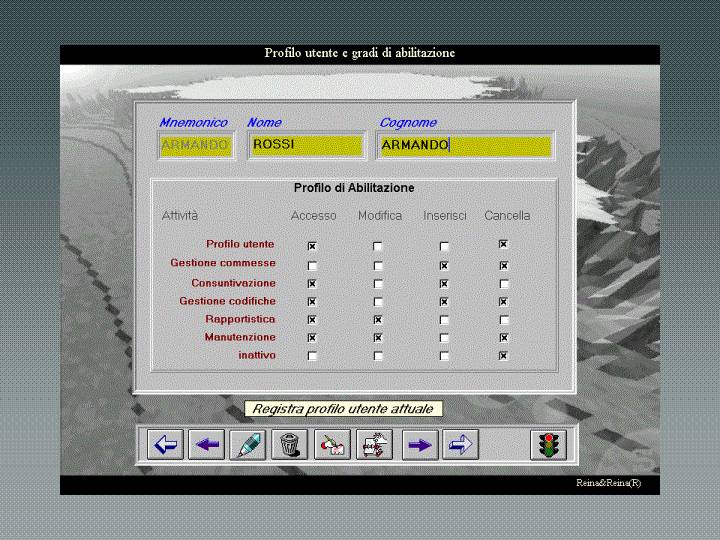Click the Cancella column header
The height and width of the screenshot is (540, 720).
[507, 215]
